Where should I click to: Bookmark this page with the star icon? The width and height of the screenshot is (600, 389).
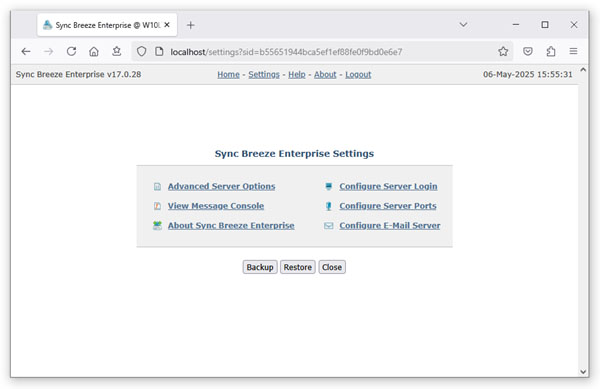tap(503, 51)
